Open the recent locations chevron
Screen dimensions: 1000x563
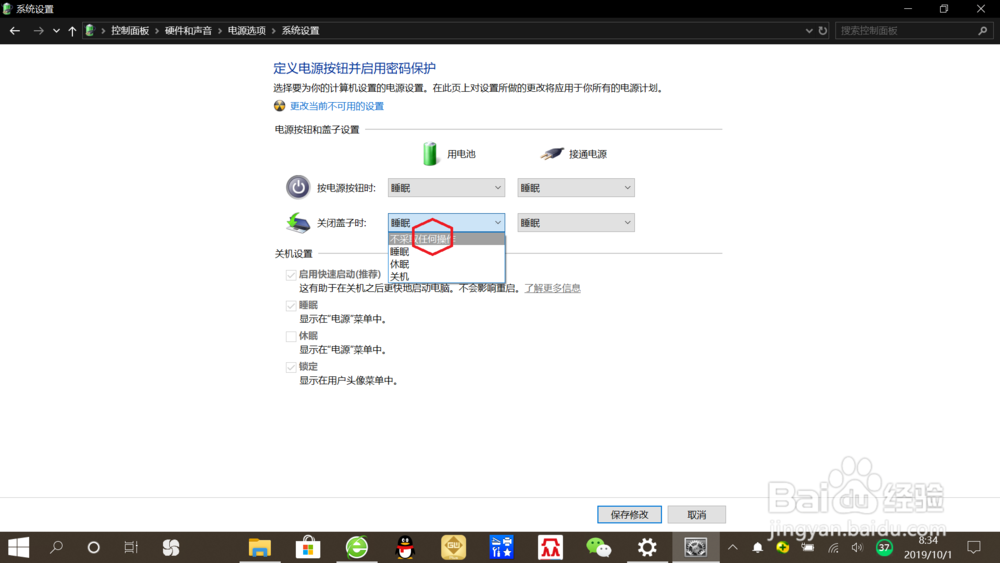point(56,31)
